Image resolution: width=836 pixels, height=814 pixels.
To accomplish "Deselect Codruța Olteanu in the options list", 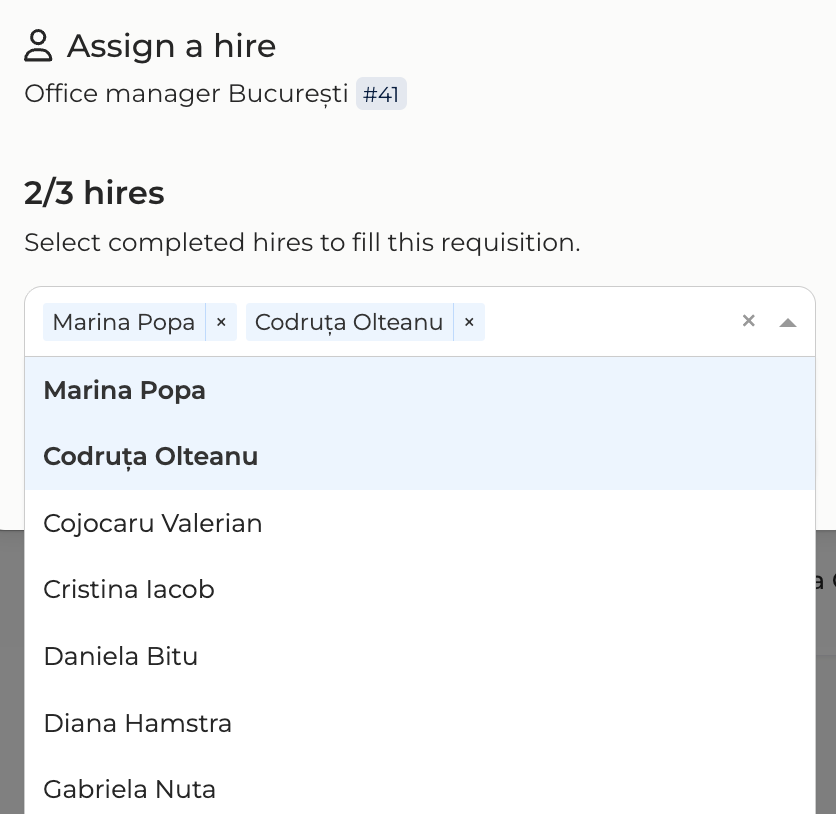I will 150,457.
